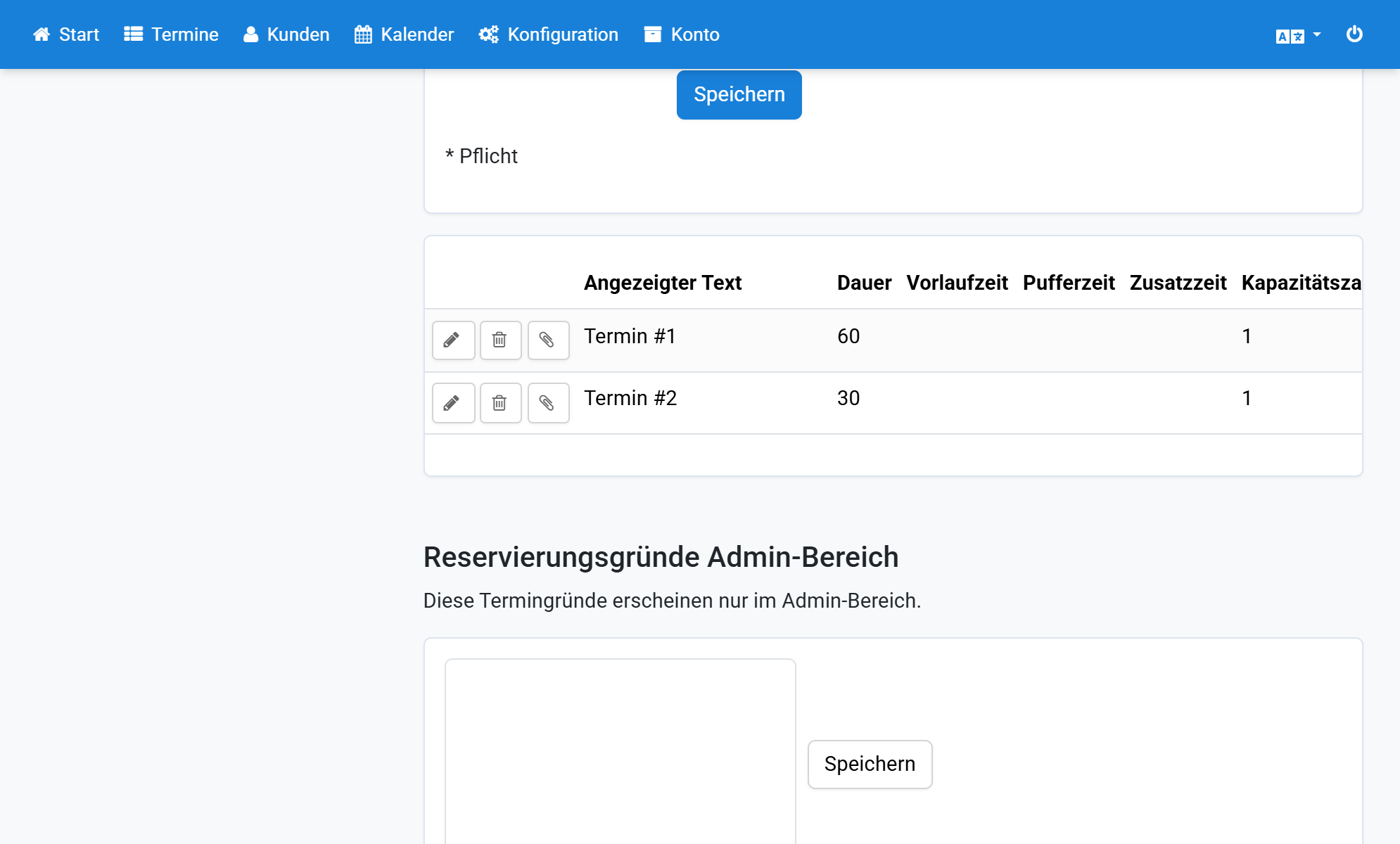Delete Termin #1 using trash icon

tap(500, 340)
